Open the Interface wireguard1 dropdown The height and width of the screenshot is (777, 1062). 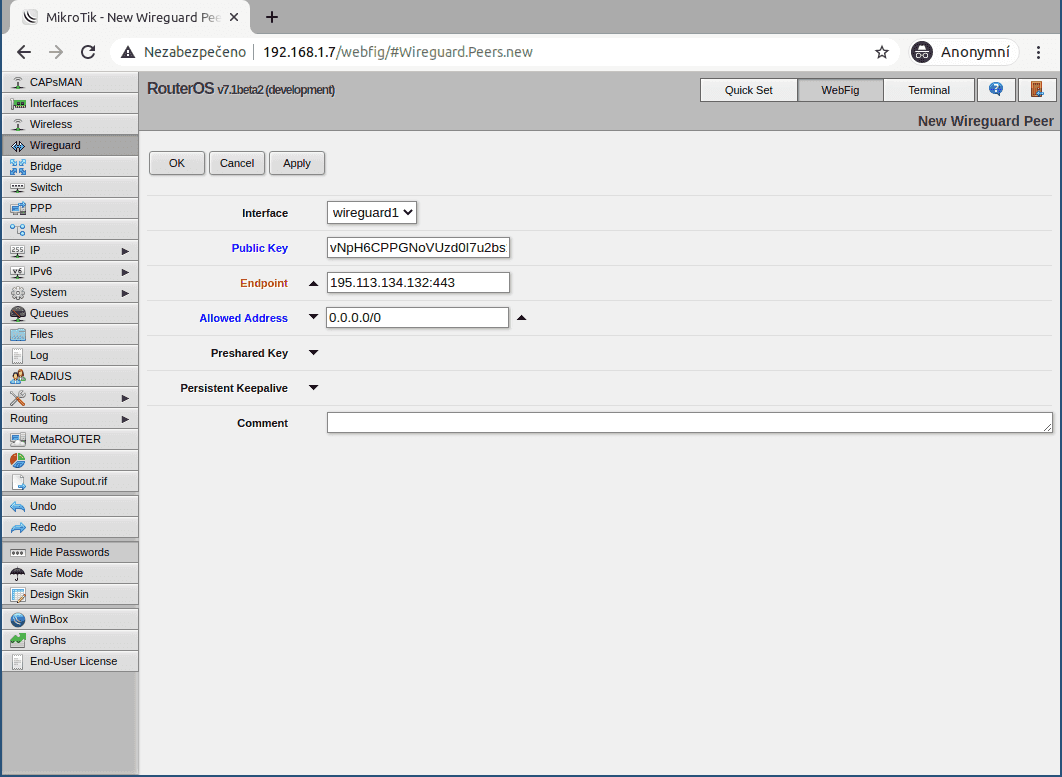pos(371,213)
